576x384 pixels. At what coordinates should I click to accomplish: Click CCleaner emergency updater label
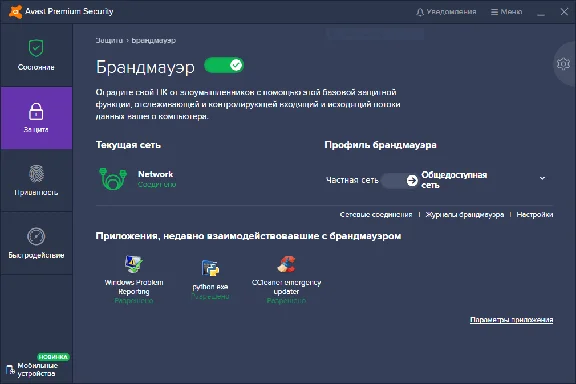pyautogui.click(x=286, y=287)
